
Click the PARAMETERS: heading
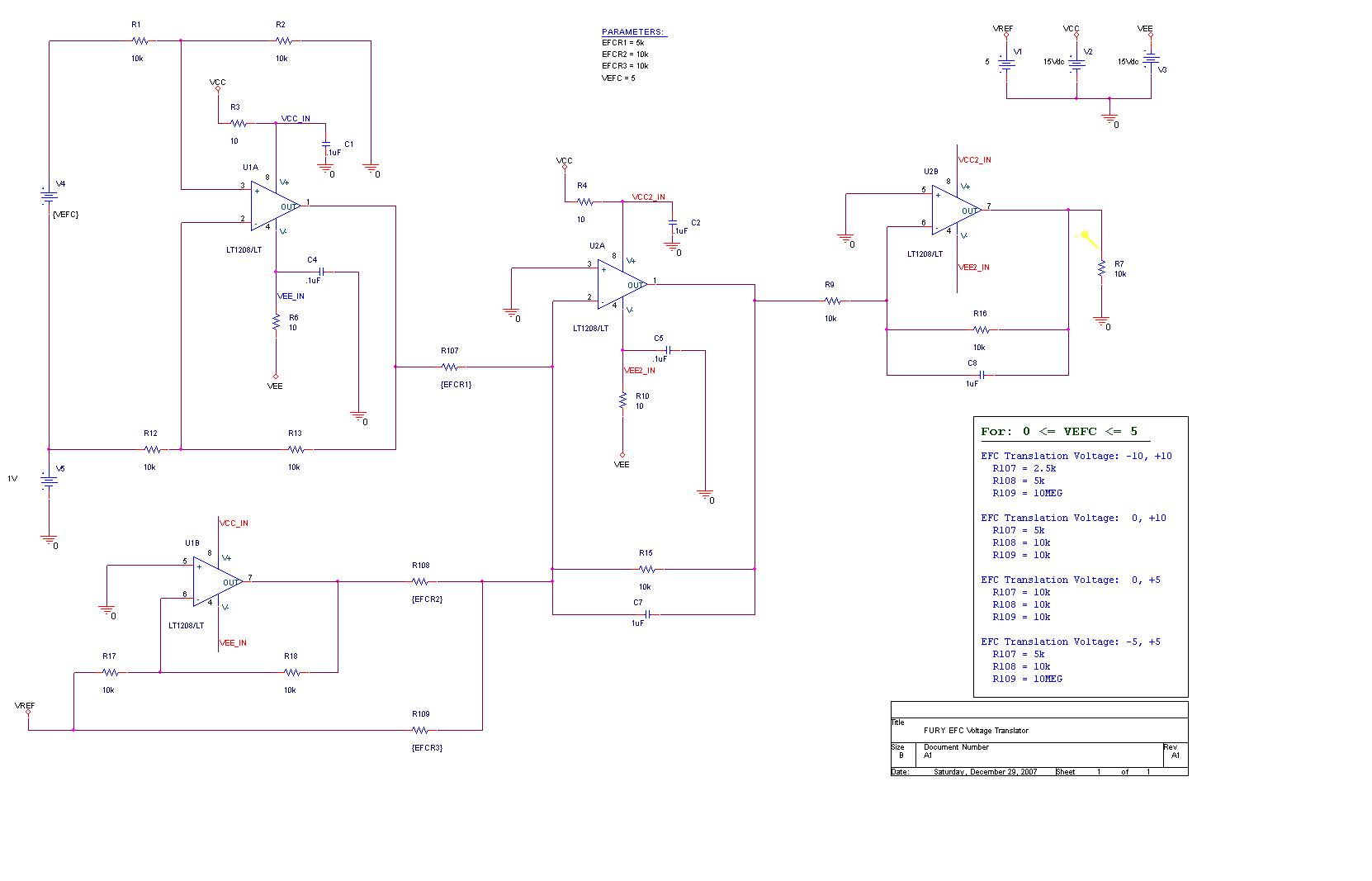tap(632, 31)
